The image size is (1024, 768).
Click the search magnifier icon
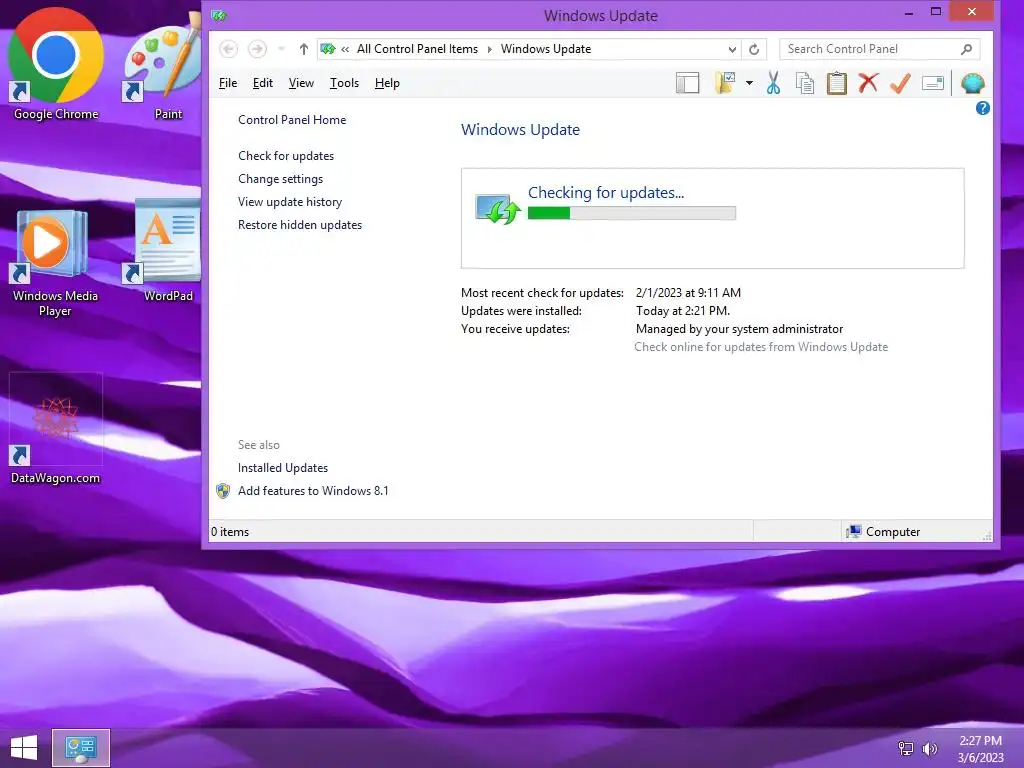(x=967, y=49)
